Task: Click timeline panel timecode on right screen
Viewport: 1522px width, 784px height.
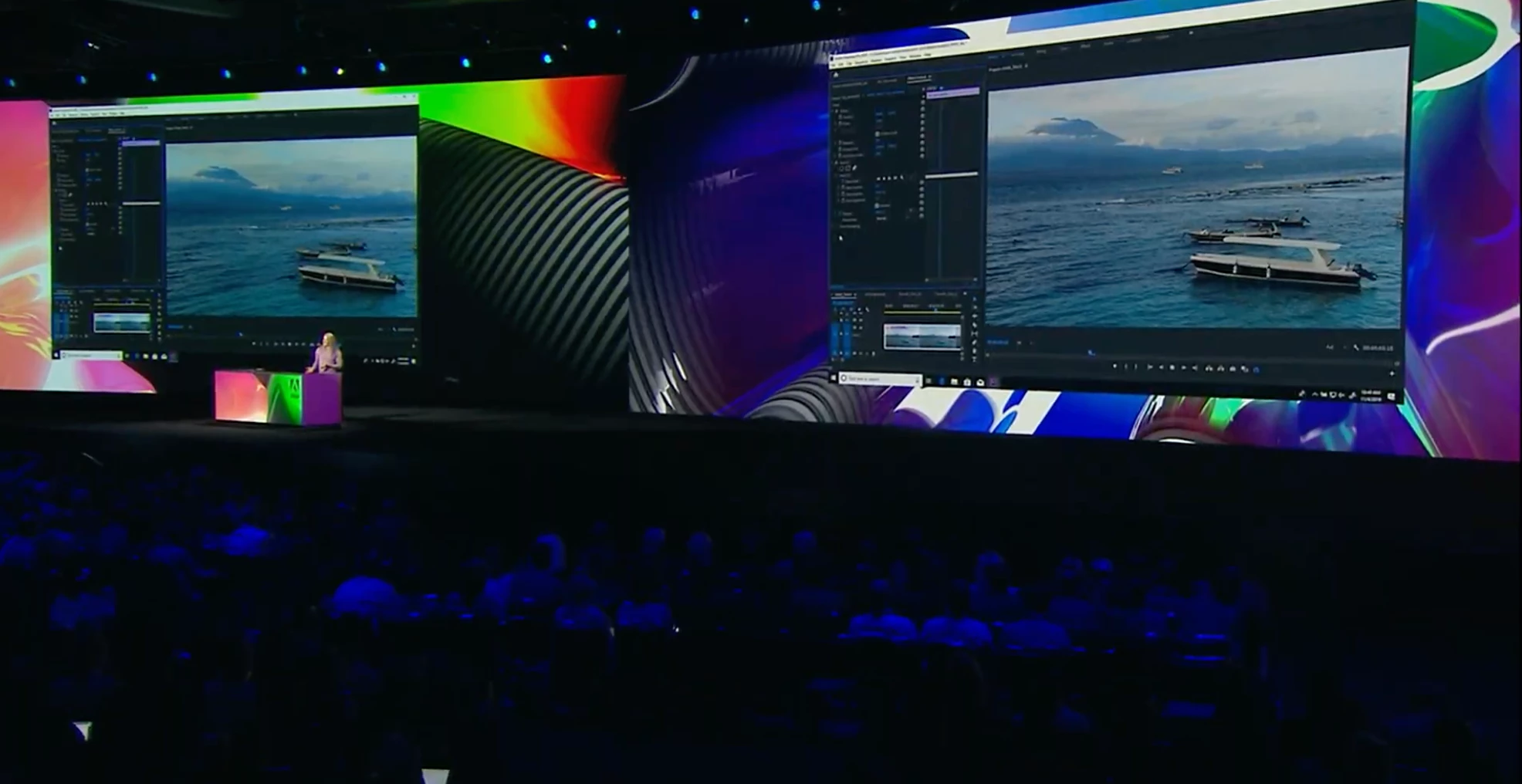Action: pyautogui.click(x=843, y=302)
